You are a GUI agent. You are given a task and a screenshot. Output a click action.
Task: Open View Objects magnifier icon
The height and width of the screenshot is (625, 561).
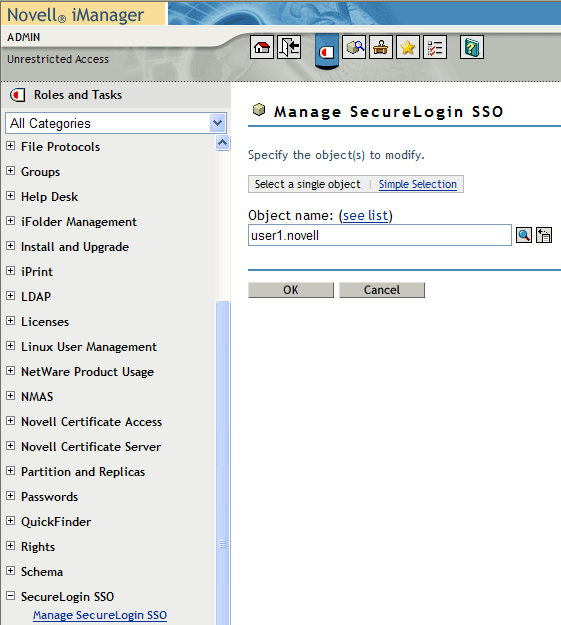[x=354, y=47]
